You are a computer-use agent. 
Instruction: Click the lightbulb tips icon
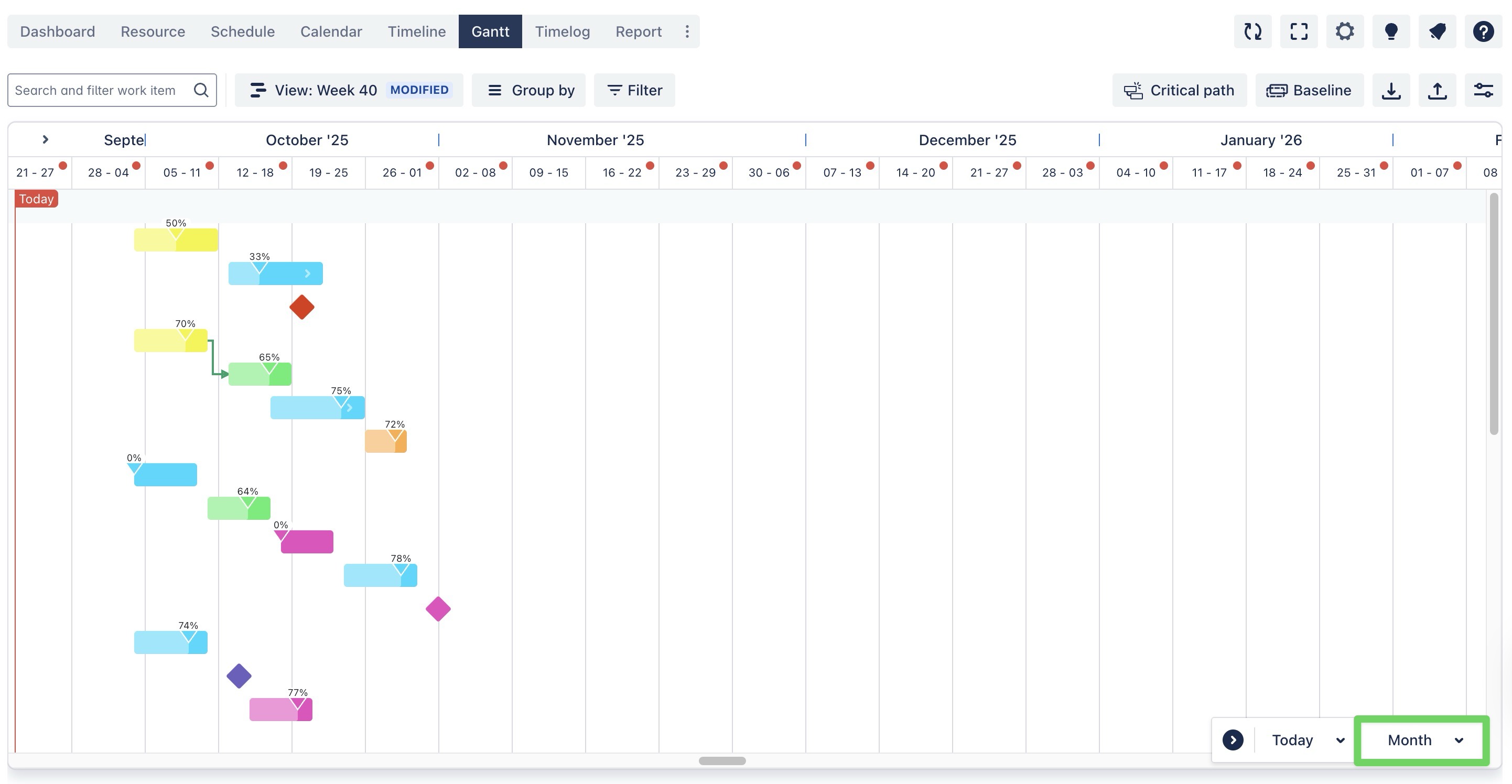click(1390, 31)
